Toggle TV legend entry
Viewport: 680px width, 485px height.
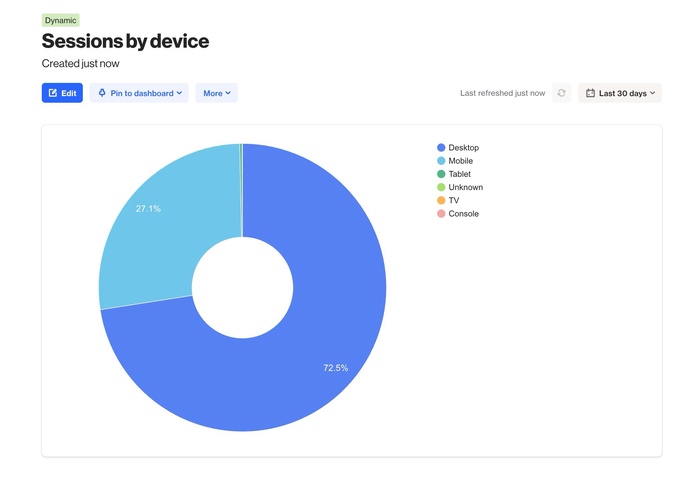click(x=454, y=200)
